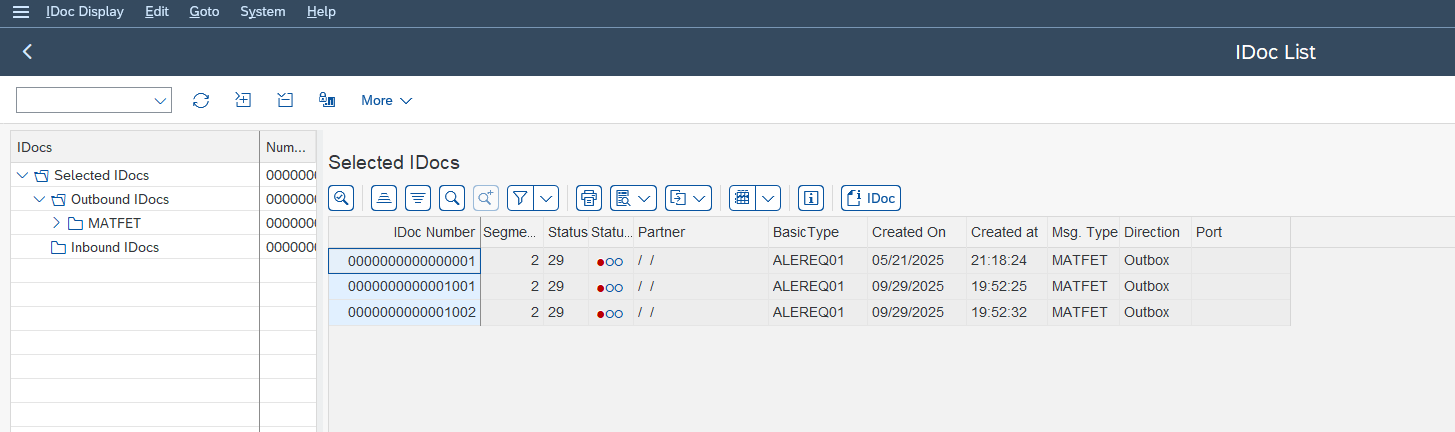Select the Outbound IDocs tree item
The image size is (1455, 432).
click(x=120, y=199)
